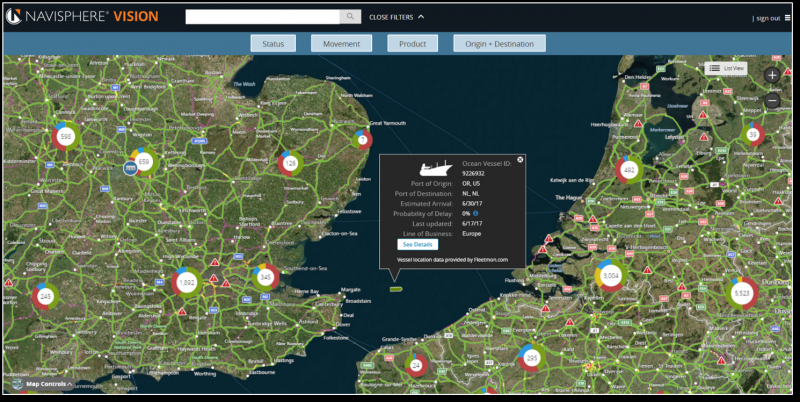The width and height of the screenshot is (800, 402).
Task: Click the Navisphere Vision logo
Action: tap(82, 16)
